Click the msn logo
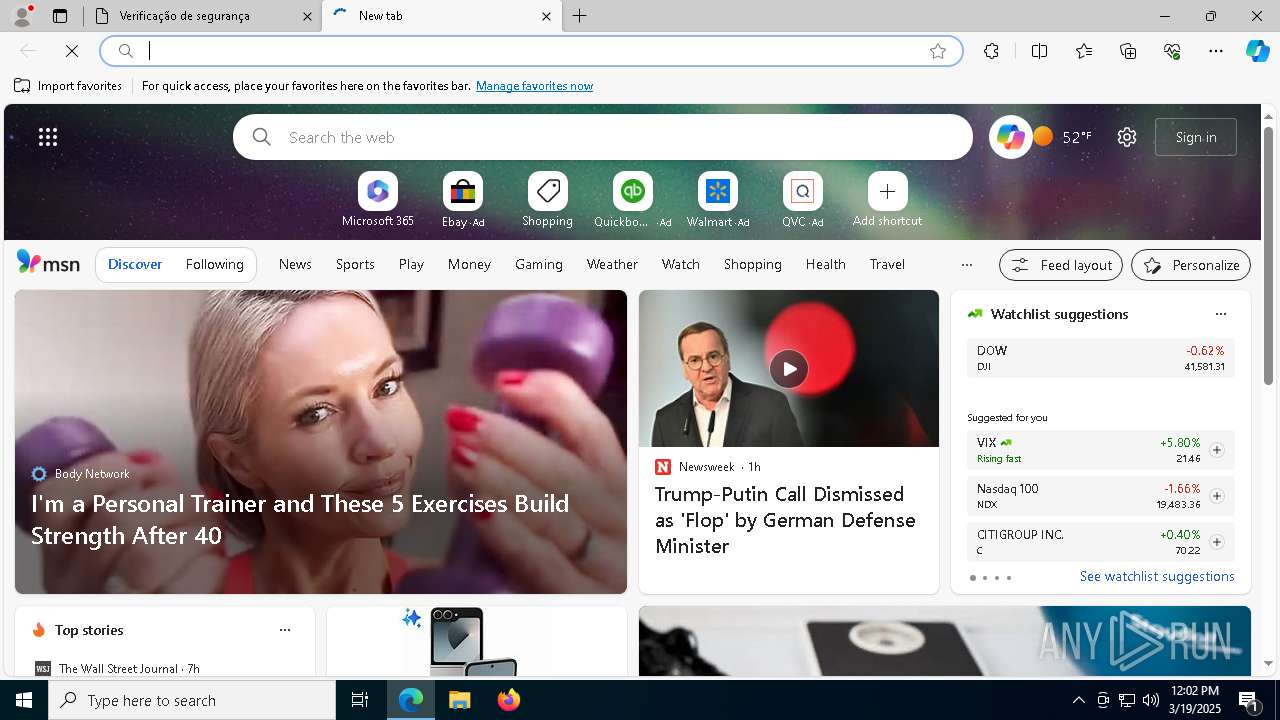 [48, 263]
